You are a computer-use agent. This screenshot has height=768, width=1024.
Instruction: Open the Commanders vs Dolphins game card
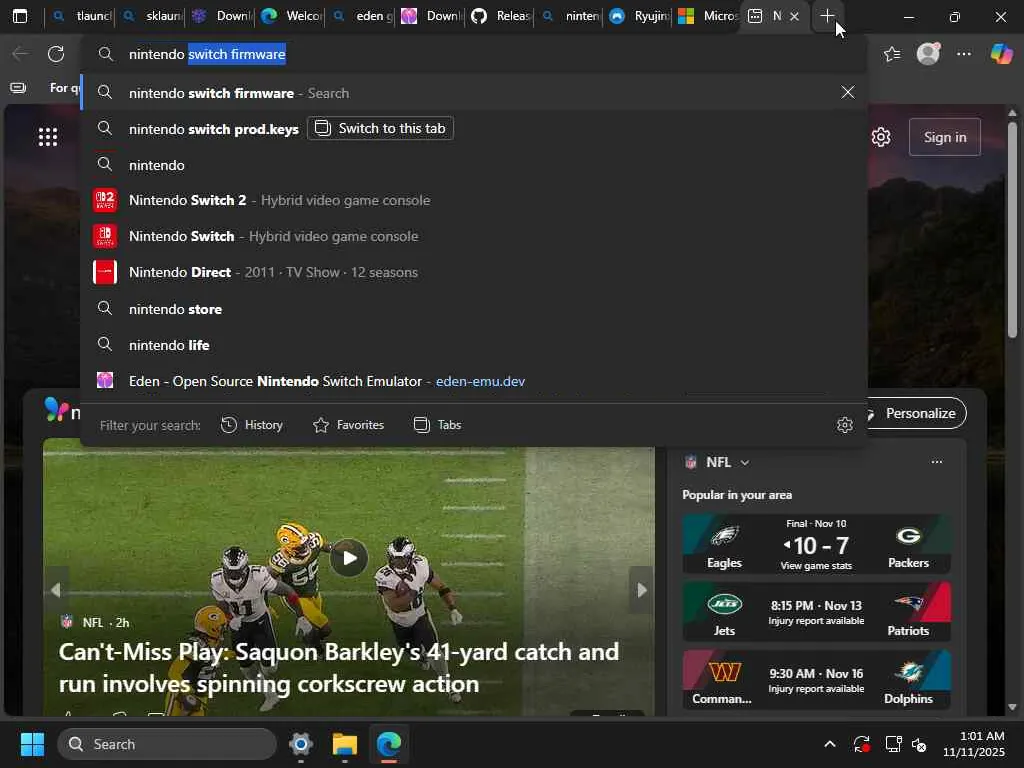pyautogui.click(x=816, y=680)
